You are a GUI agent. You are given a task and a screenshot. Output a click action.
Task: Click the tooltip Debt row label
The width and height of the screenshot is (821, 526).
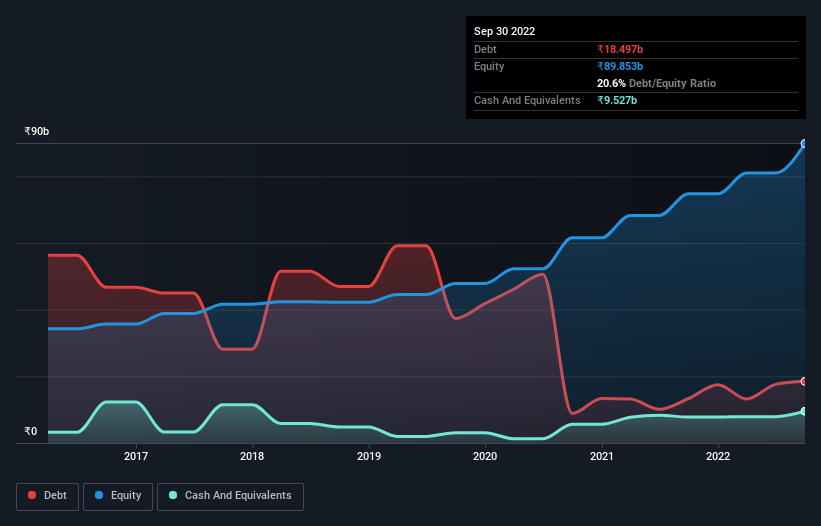(485, 49)
